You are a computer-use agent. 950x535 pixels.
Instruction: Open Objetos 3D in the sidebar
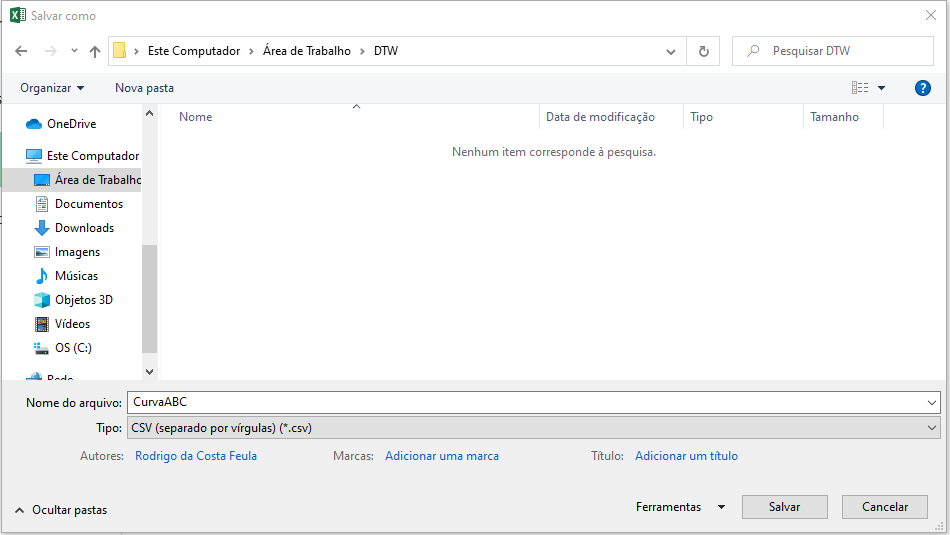tap(83, 300)
